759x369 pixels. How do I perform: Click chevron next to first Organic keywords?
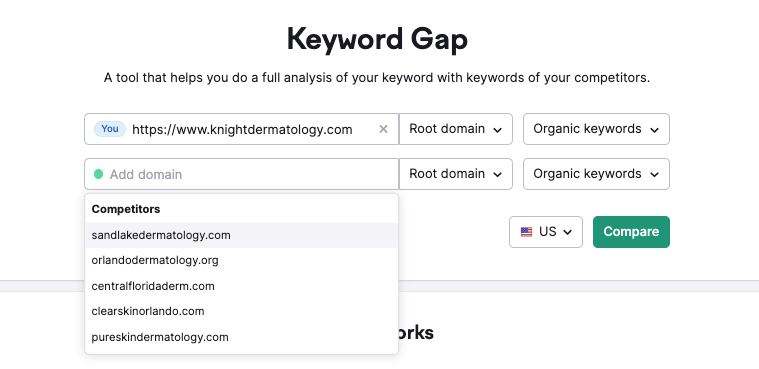tap(654, 130)
